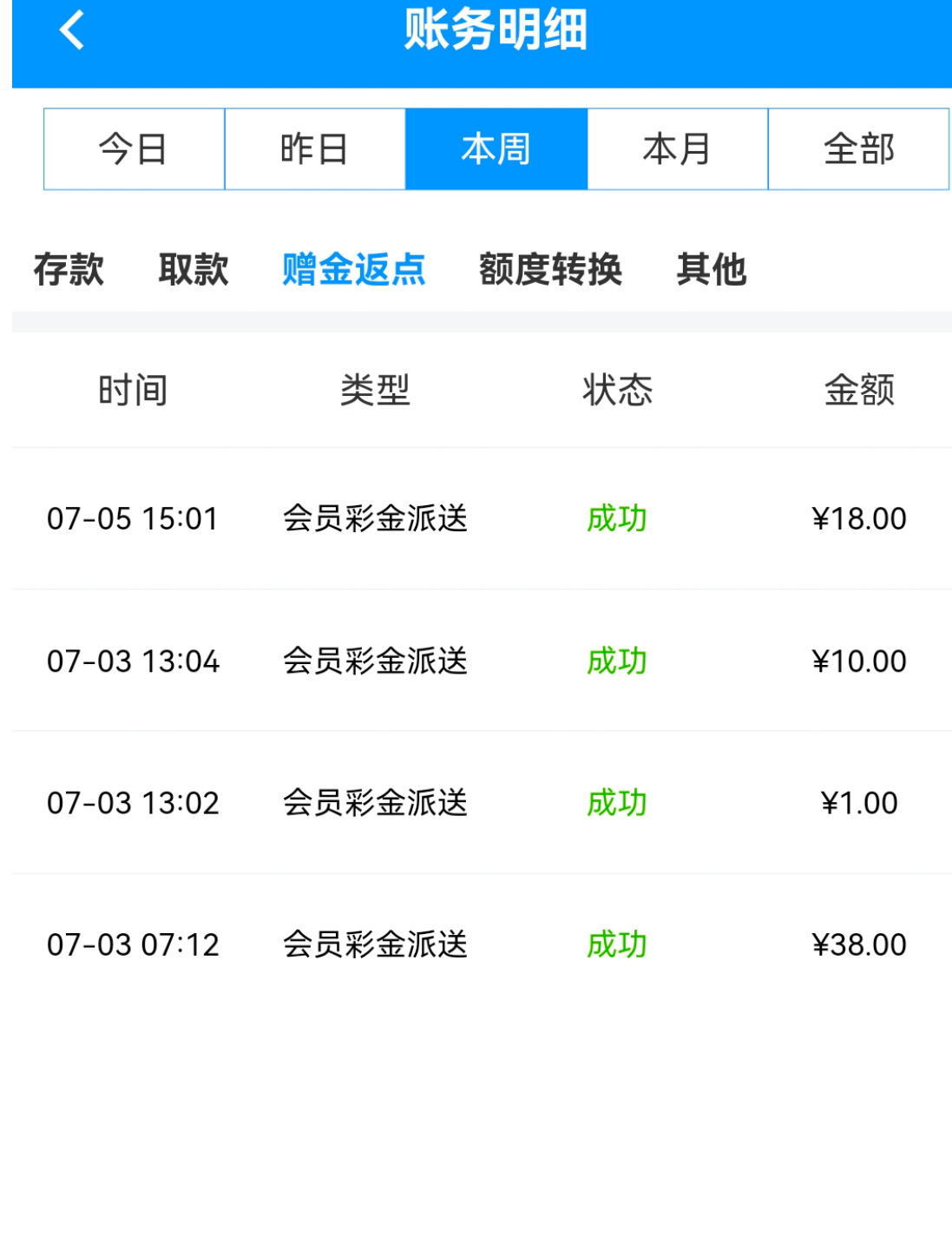This screenshot has width=952, height=1250.
Task: Open the 07-05 15:01 transaction row
Action: (133, 519)
